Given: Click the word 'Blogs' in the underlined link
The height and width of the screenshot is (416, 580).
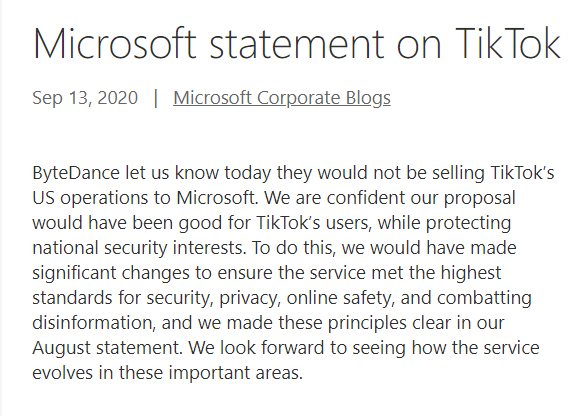Looking at the screenshot, I should 368,98.
